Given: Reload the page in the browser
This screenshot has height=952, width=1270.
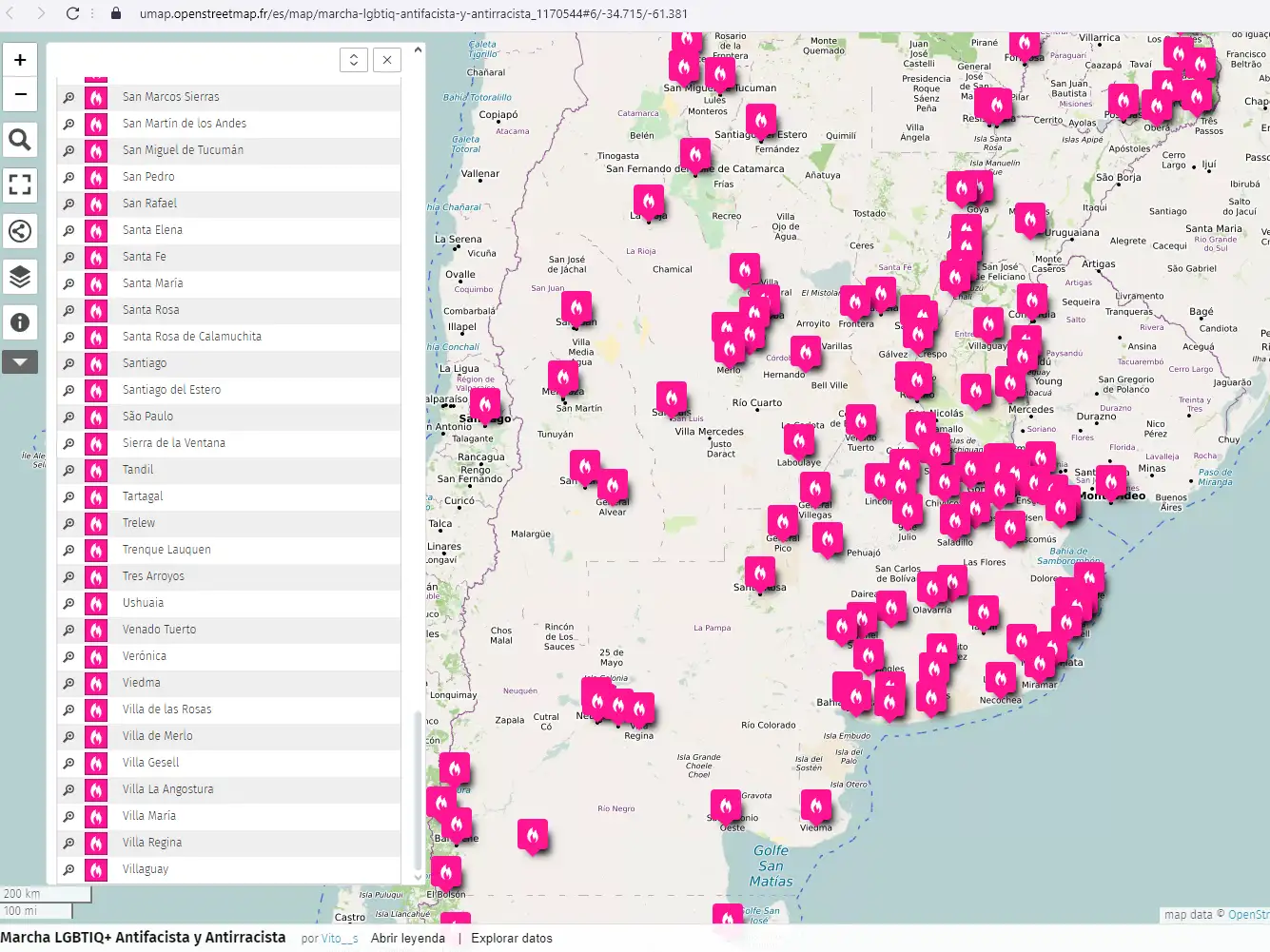Looking at the screenshot, I should pos(72,13).
